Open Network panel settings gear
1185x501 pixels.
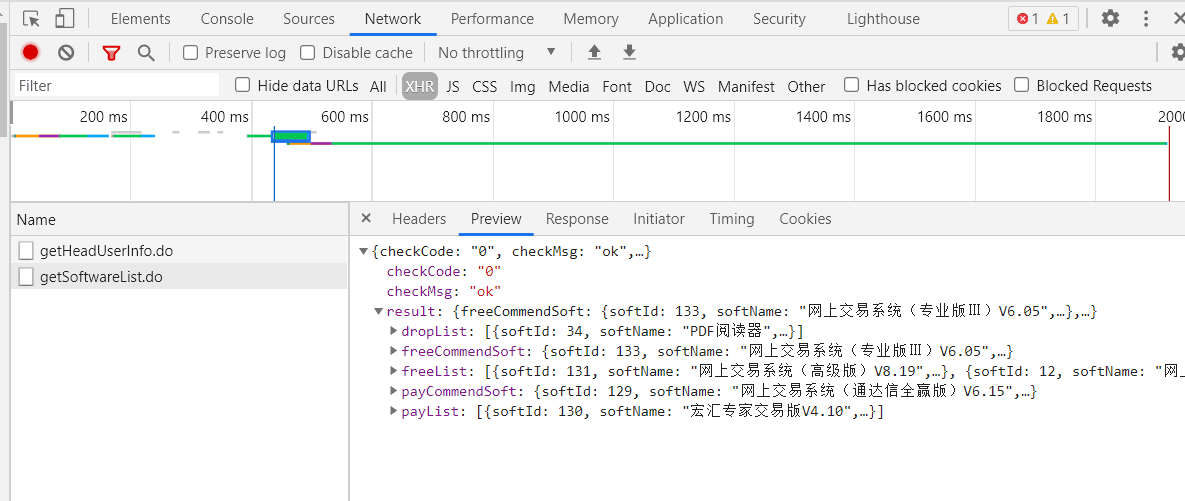point(1178,51)
